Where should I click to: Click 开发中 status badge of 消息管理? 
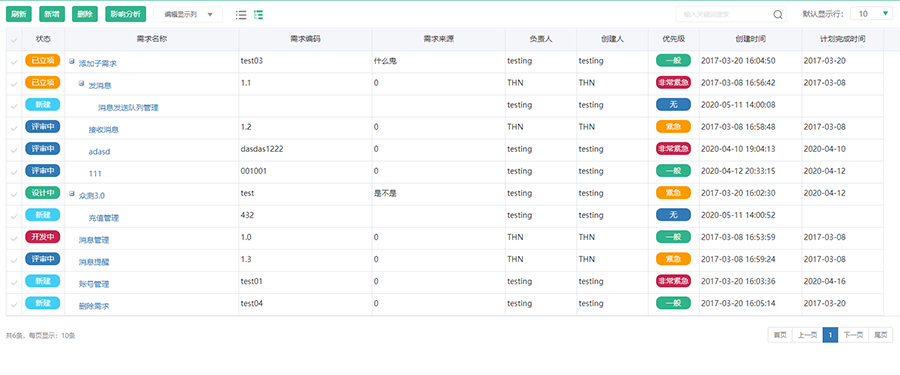coord(42,237)
